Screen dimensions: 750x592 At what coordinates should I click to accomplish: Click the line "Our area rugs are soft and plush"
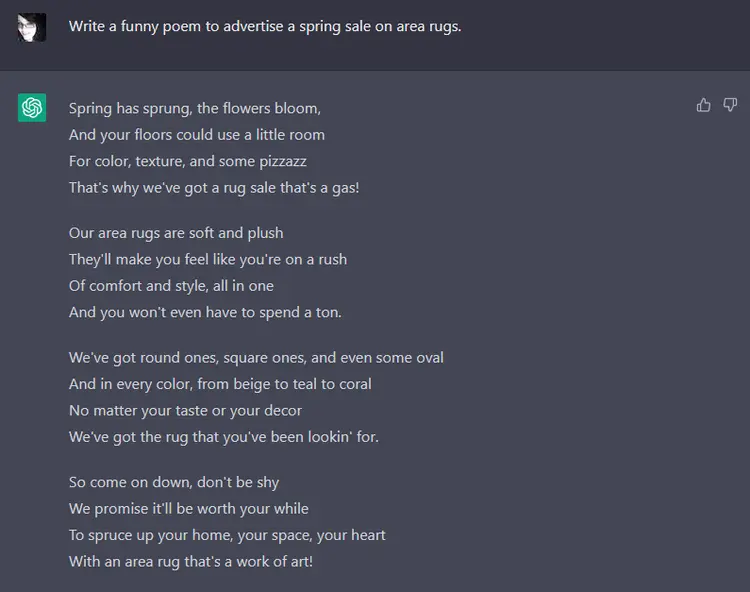[x=176, y=233]
